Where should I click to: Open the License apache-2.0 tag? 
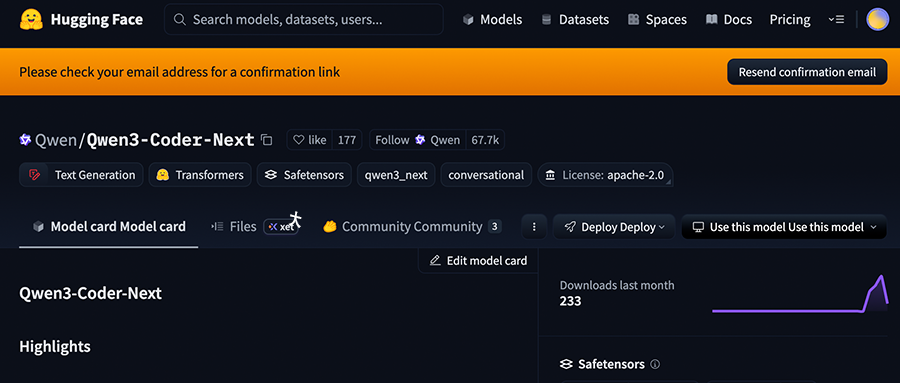click(606, 175)
